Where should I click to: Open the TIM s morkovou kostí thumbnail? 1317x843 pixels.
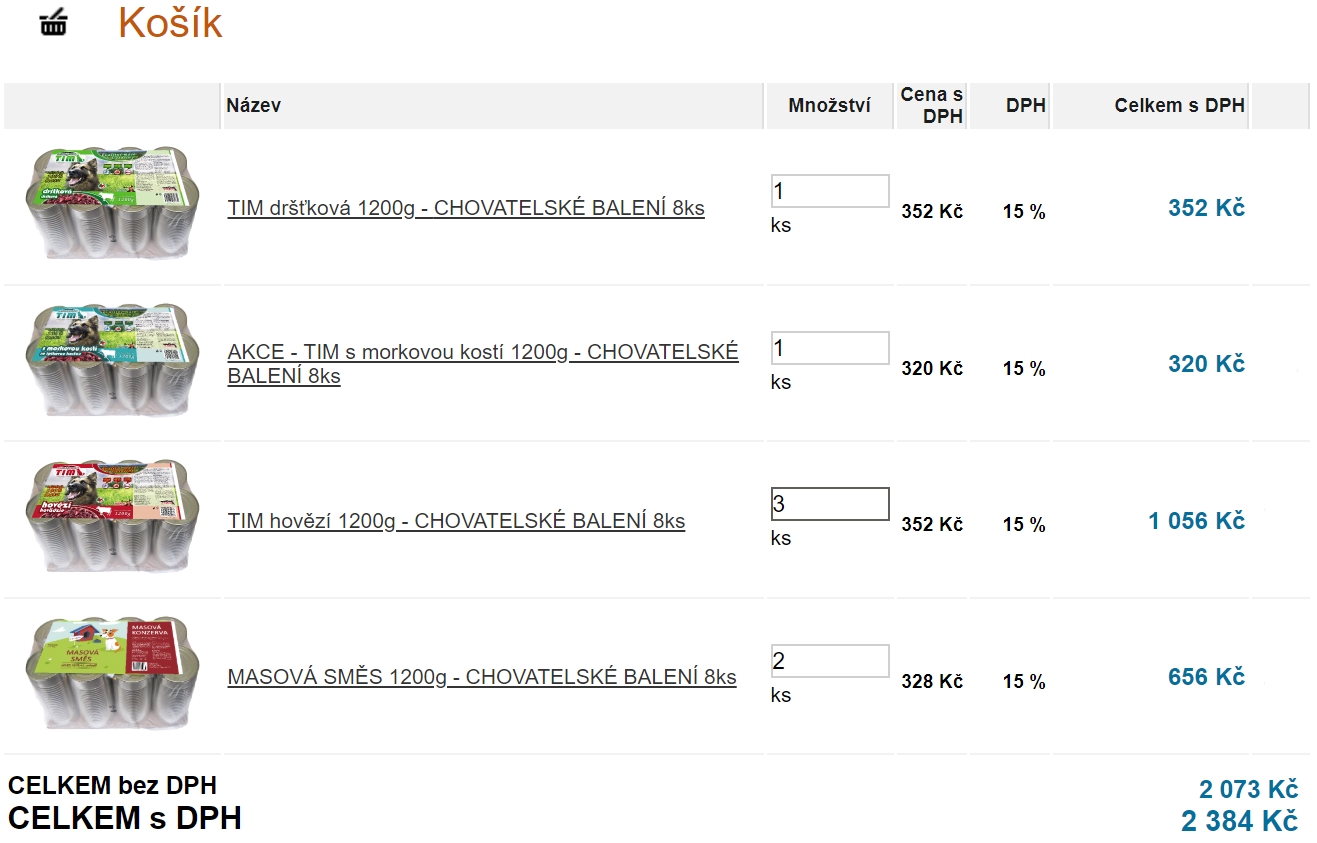(112, 361)
